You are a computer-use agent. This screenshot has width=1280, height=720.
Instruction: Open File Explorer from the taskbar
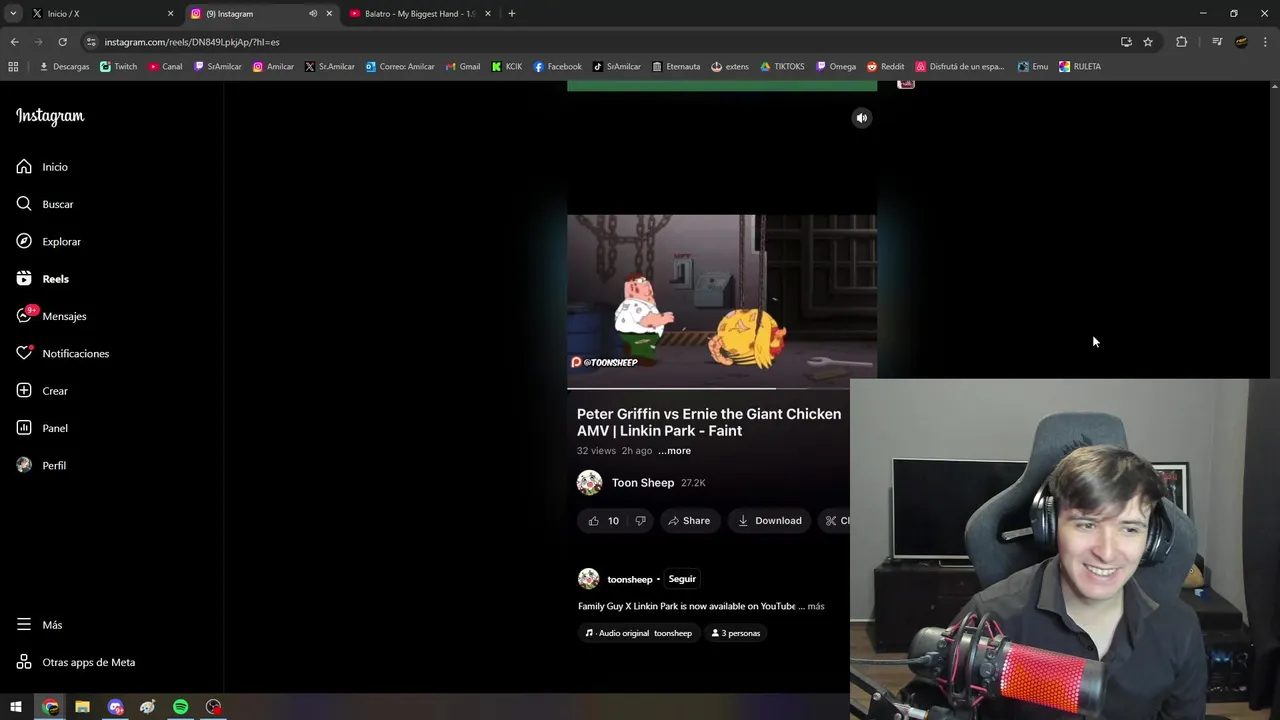point(82,707)
